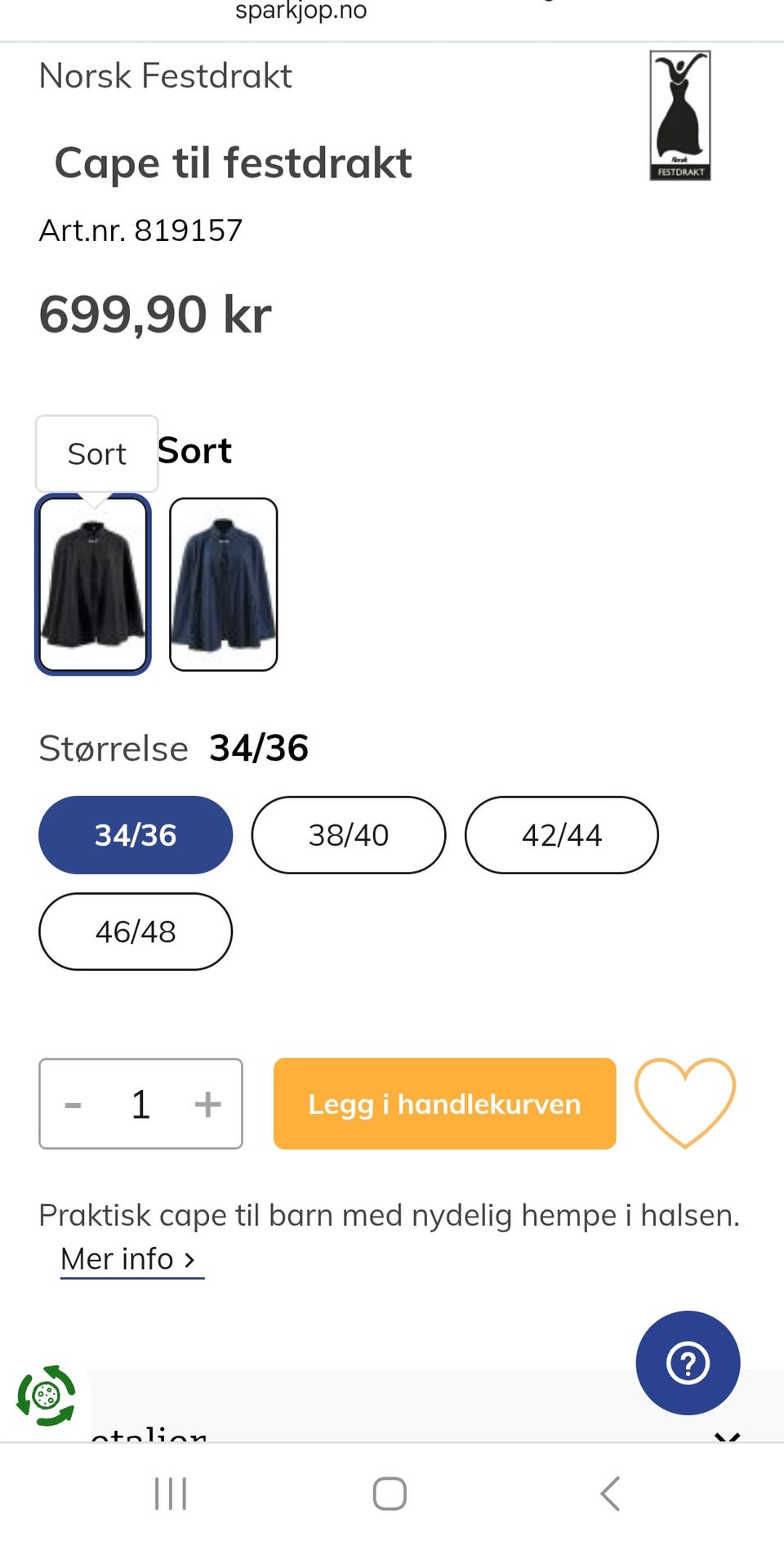Viewport: 784px width, 1546px height.
Task: Select the navy blue cape color thumbnail
Action: point(224,584)
